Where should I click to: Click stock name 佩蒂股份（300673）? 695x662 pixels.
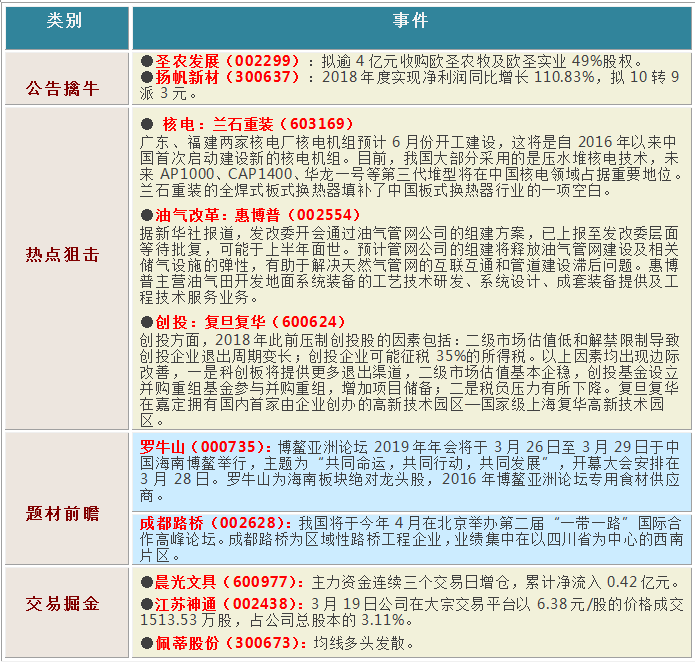231,643
